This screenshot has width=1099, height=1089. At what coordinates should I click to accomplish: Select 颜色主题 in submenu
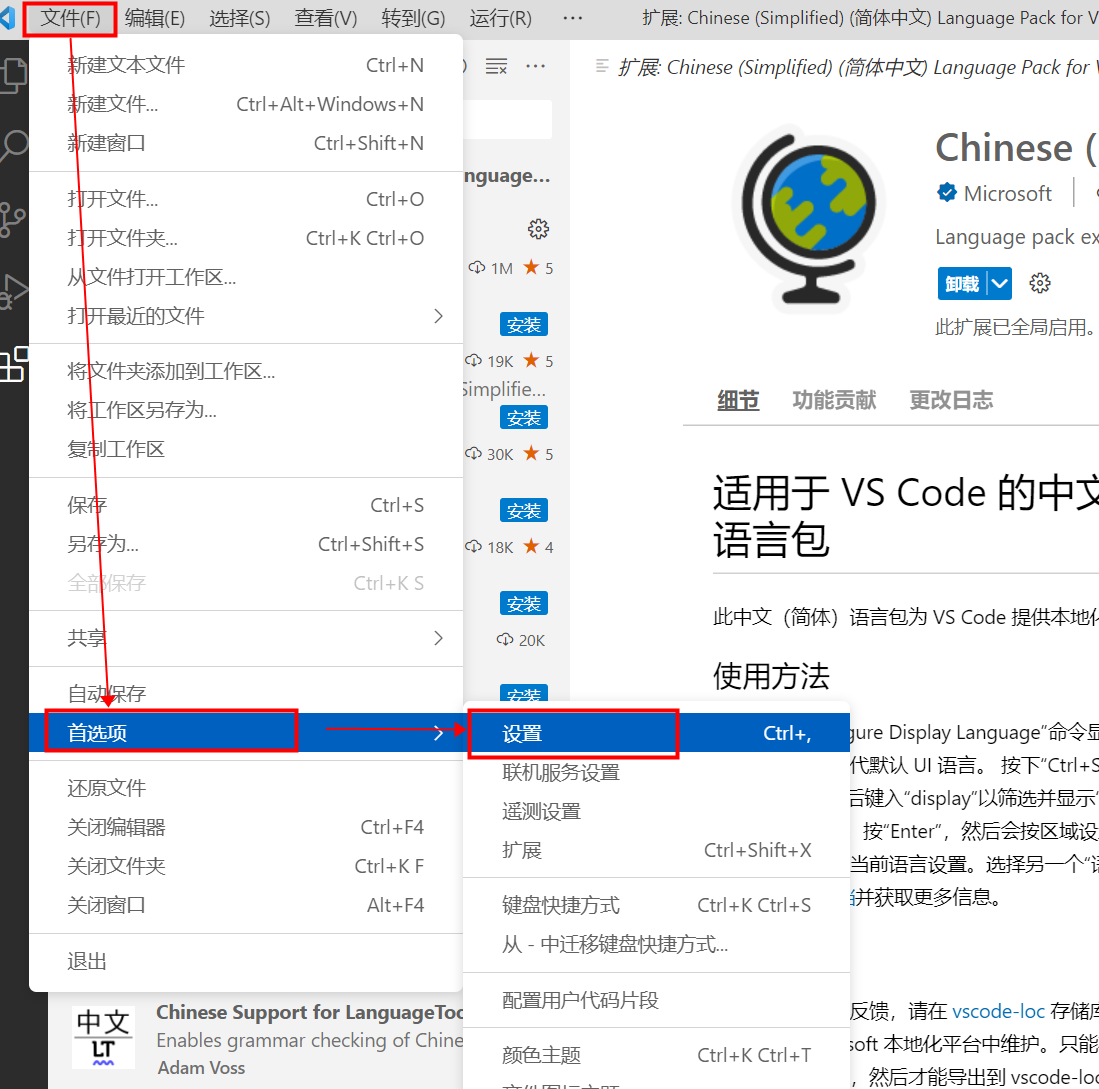657,1055
